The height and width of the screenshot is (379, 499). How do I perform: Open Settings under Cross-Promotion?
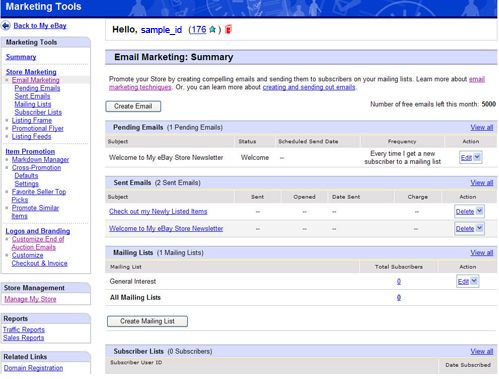point(27,184)
